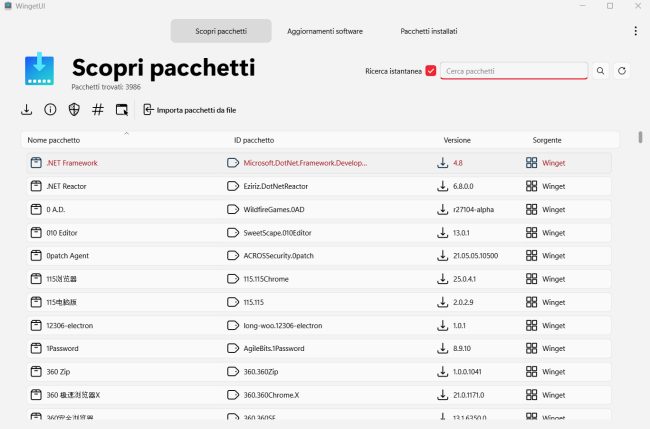The image size is (650, 429).
Task: Click the package box icon for .NET Framework
Action: pos(36,162)
